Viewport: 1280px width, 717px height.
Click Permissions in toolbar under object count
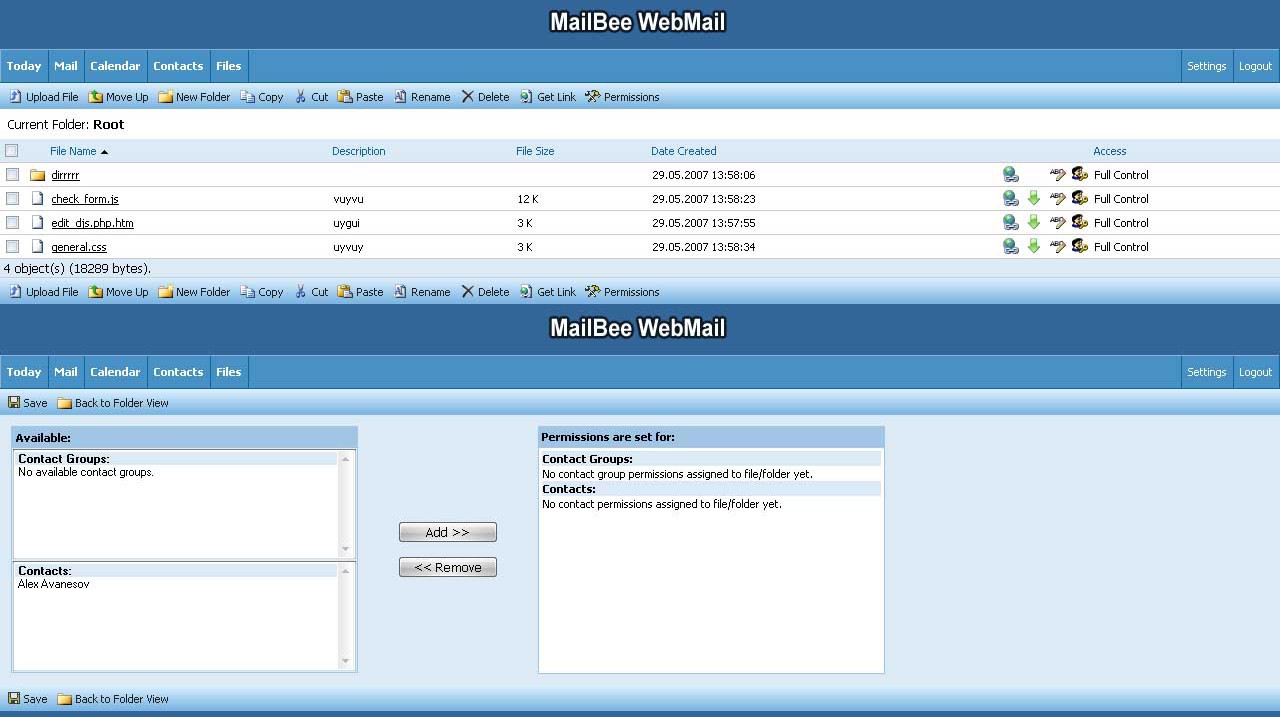pos(622,292)
